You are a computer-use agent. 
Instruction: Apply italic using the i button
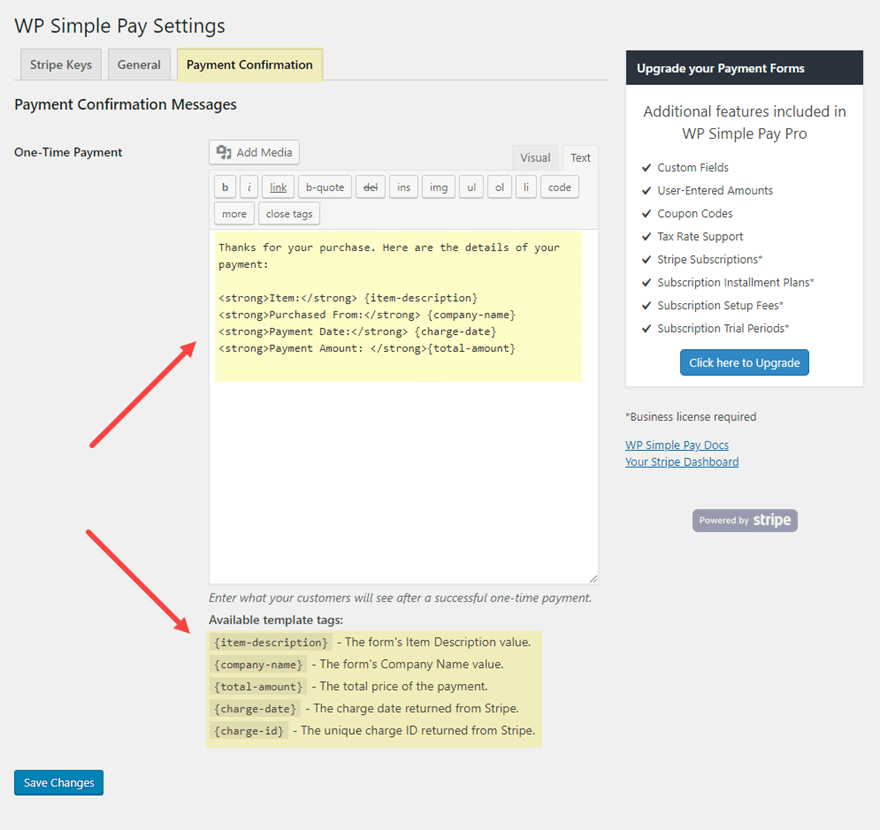pos(248,187)
